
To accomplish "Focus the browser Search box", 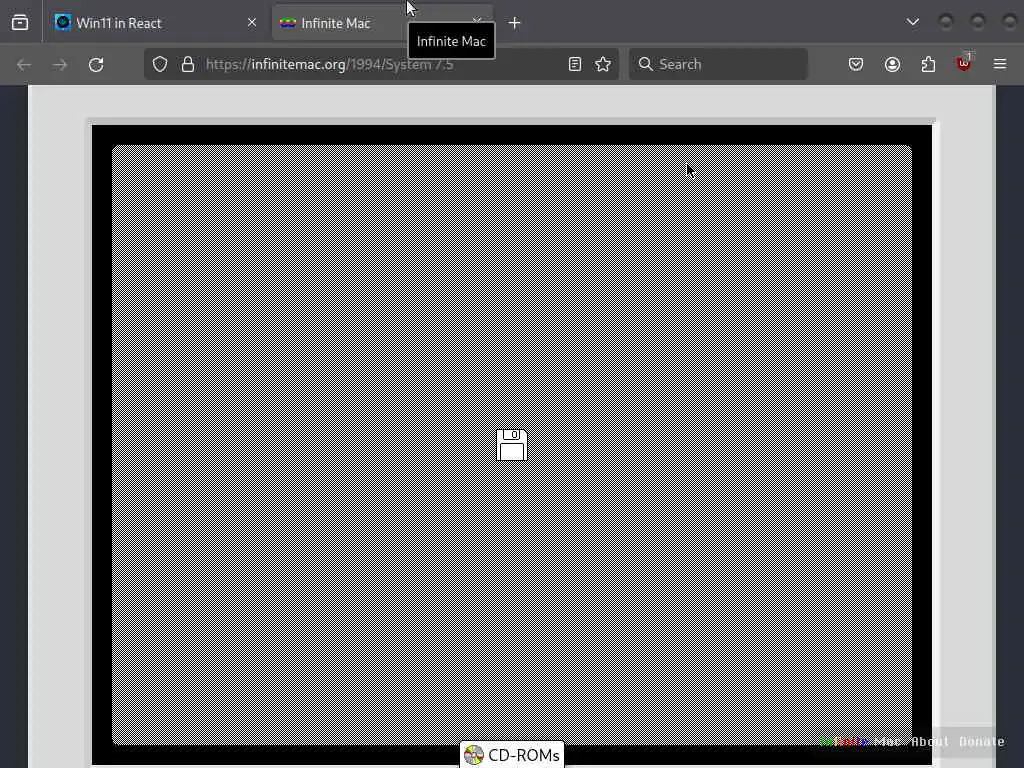I will click(718, 64).
